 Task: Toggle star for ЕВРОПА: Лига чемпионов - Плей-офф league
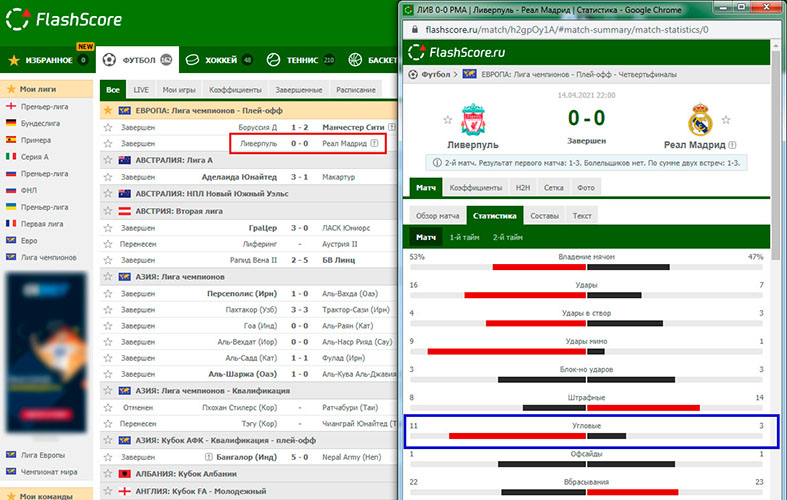107,110
